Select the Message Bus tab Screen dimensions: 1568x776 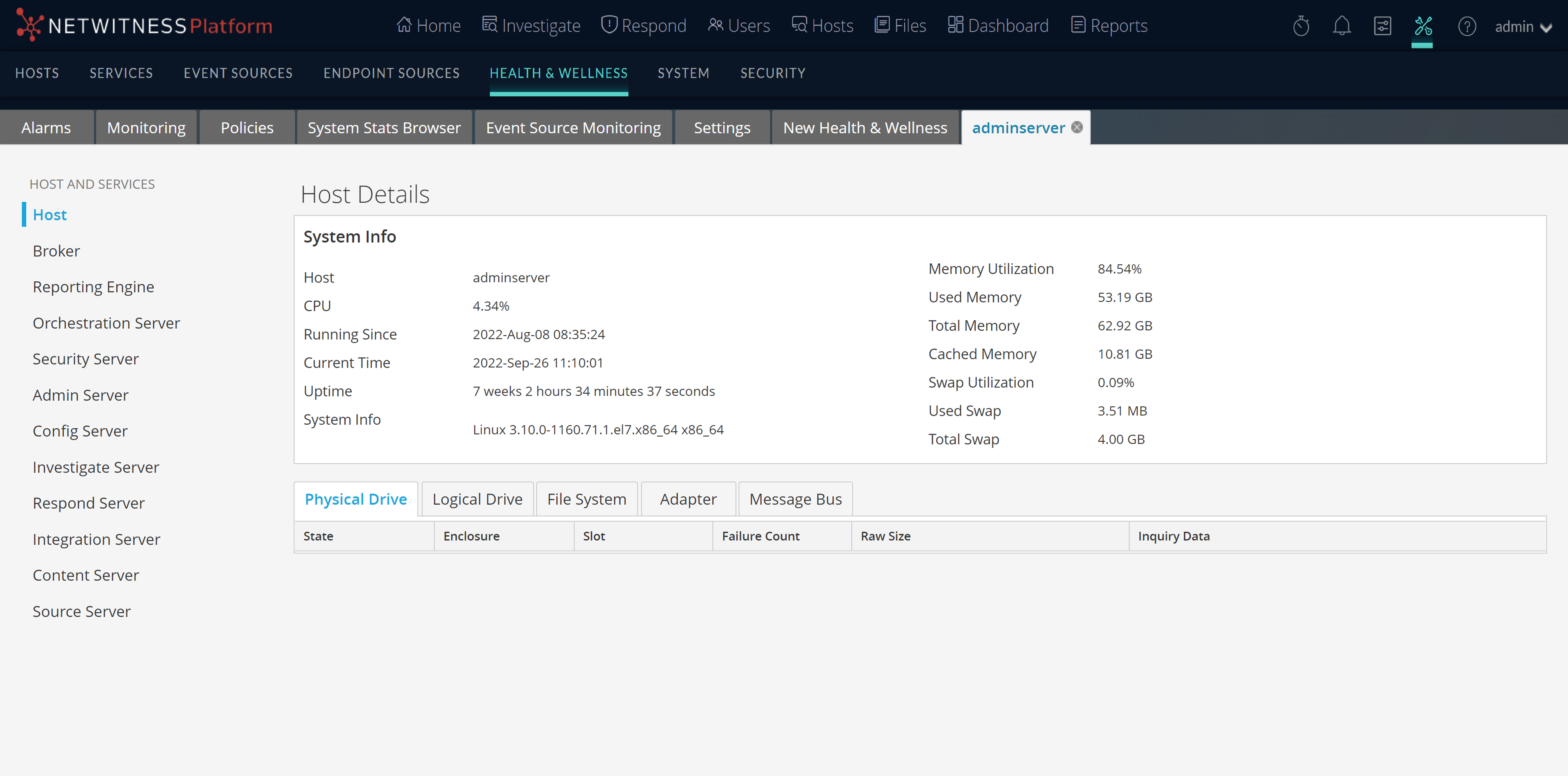(x=795, y=499)
